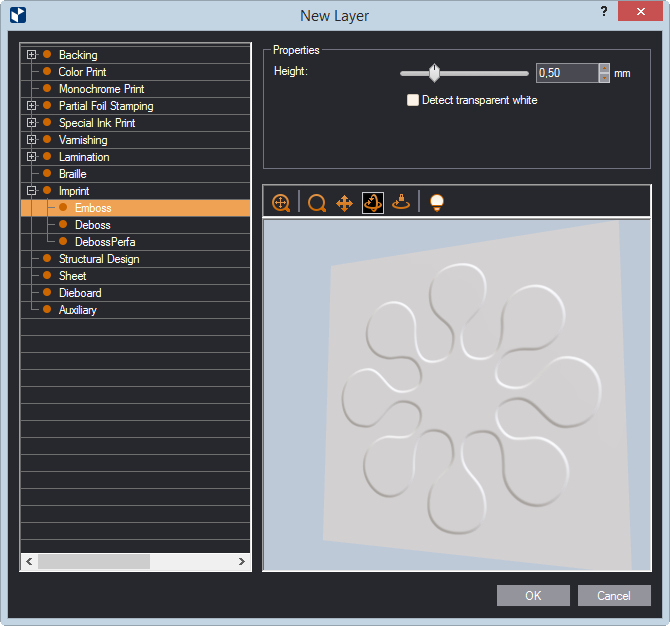This screenshot has height=626, width=670.
Task: Choose the pan move arrows tool
Action: [344, 203]
